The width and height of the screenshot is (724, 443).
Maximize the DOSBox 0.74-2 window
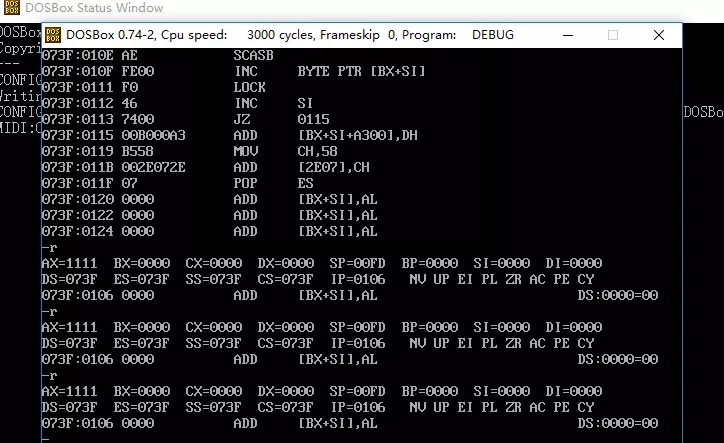point(613,35)
